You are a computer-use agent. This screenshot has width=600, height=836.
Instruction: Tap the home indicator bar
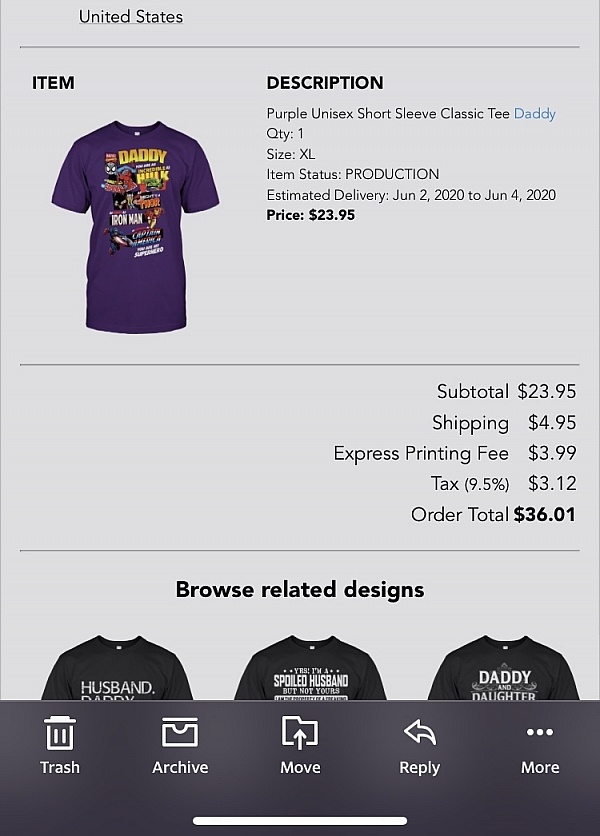coord(300,821)
